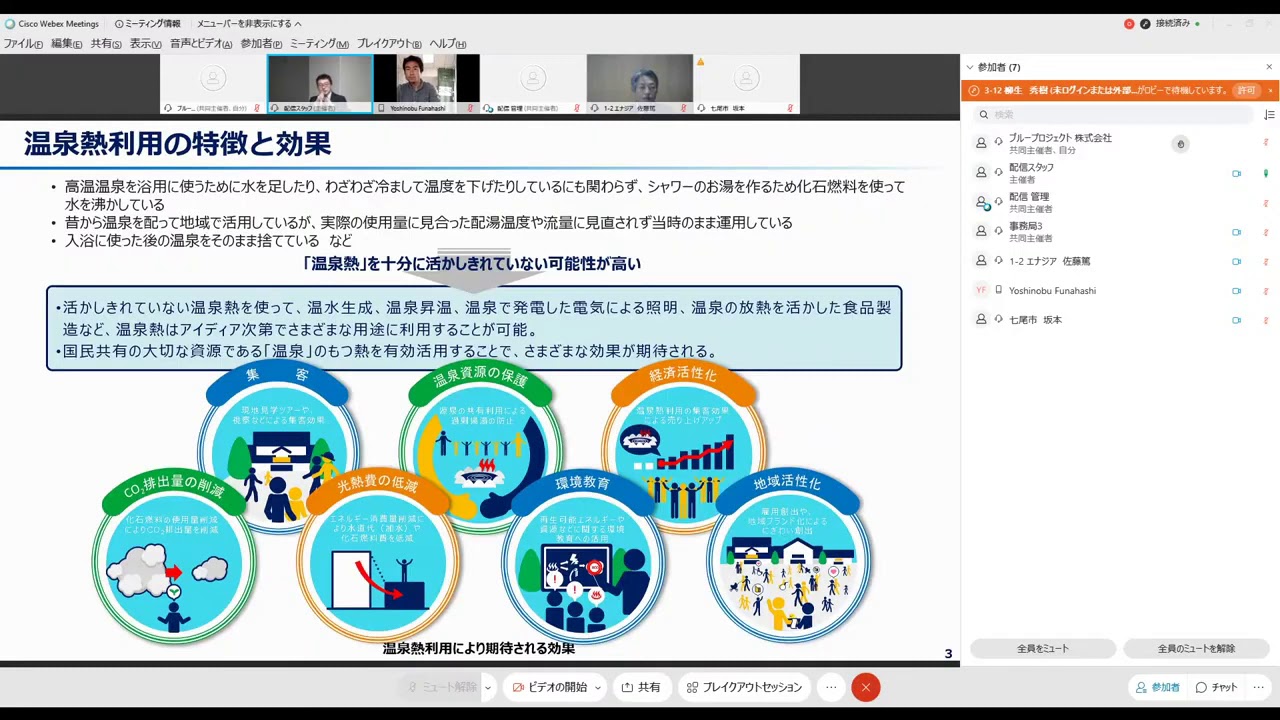The image size is (1280, 720).
Task: Click raise hand icon for ブループロジェクト 株式会社
Action: click(x=1180, y=144)
